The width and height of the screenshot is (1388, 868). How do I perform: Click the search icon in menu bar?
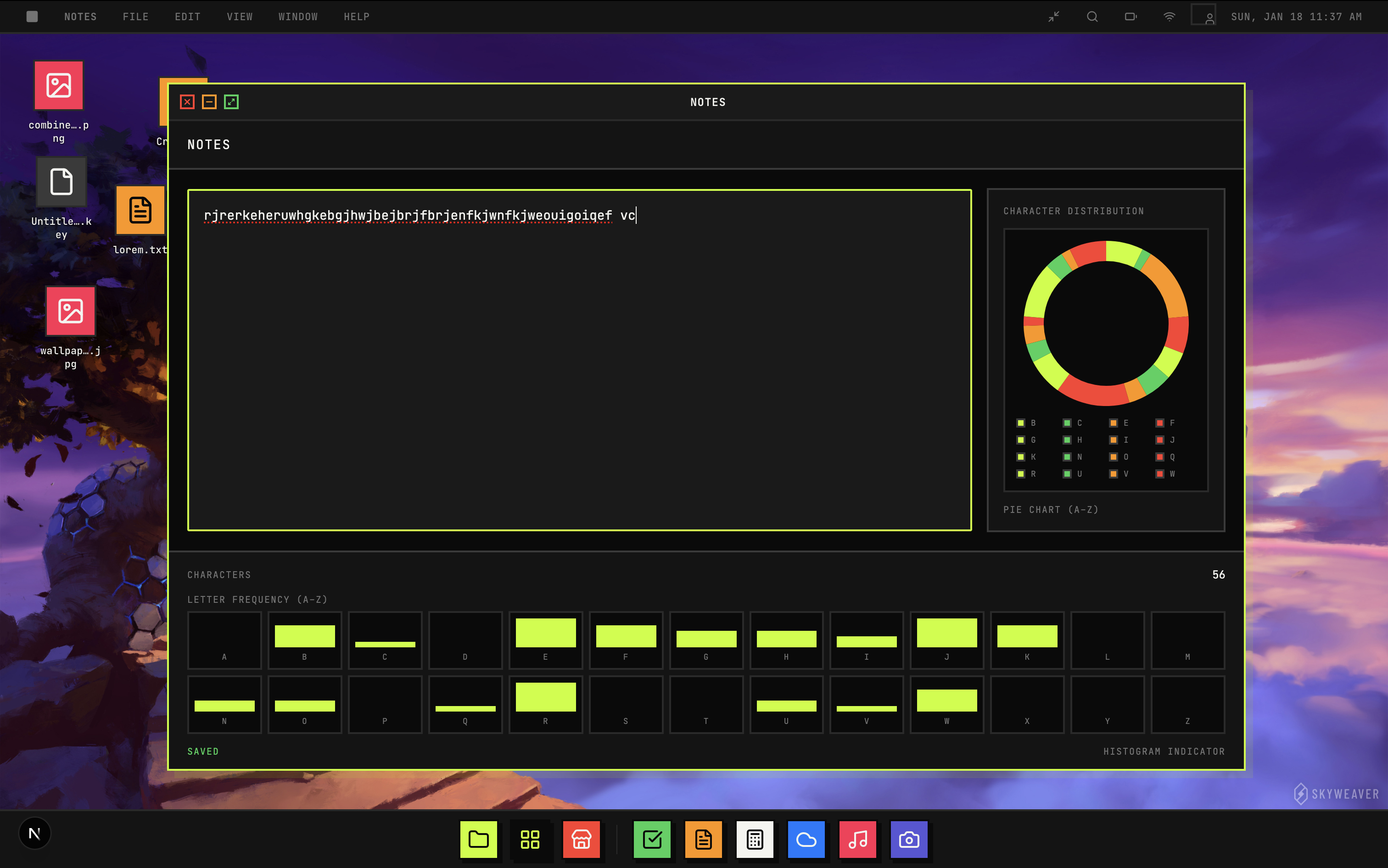1091,17
